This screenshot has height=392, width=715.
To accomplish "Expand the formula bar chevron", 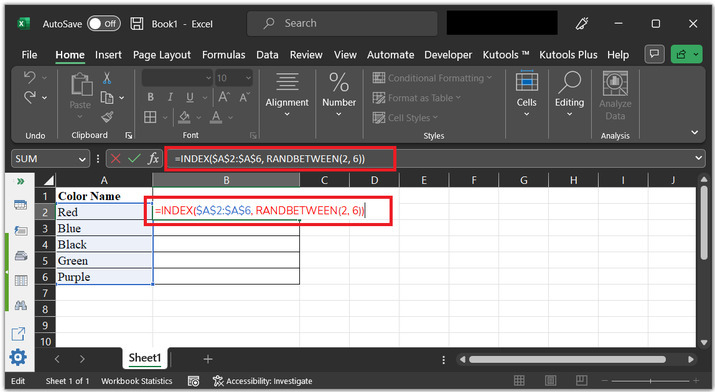I will (x=698, y=158).
